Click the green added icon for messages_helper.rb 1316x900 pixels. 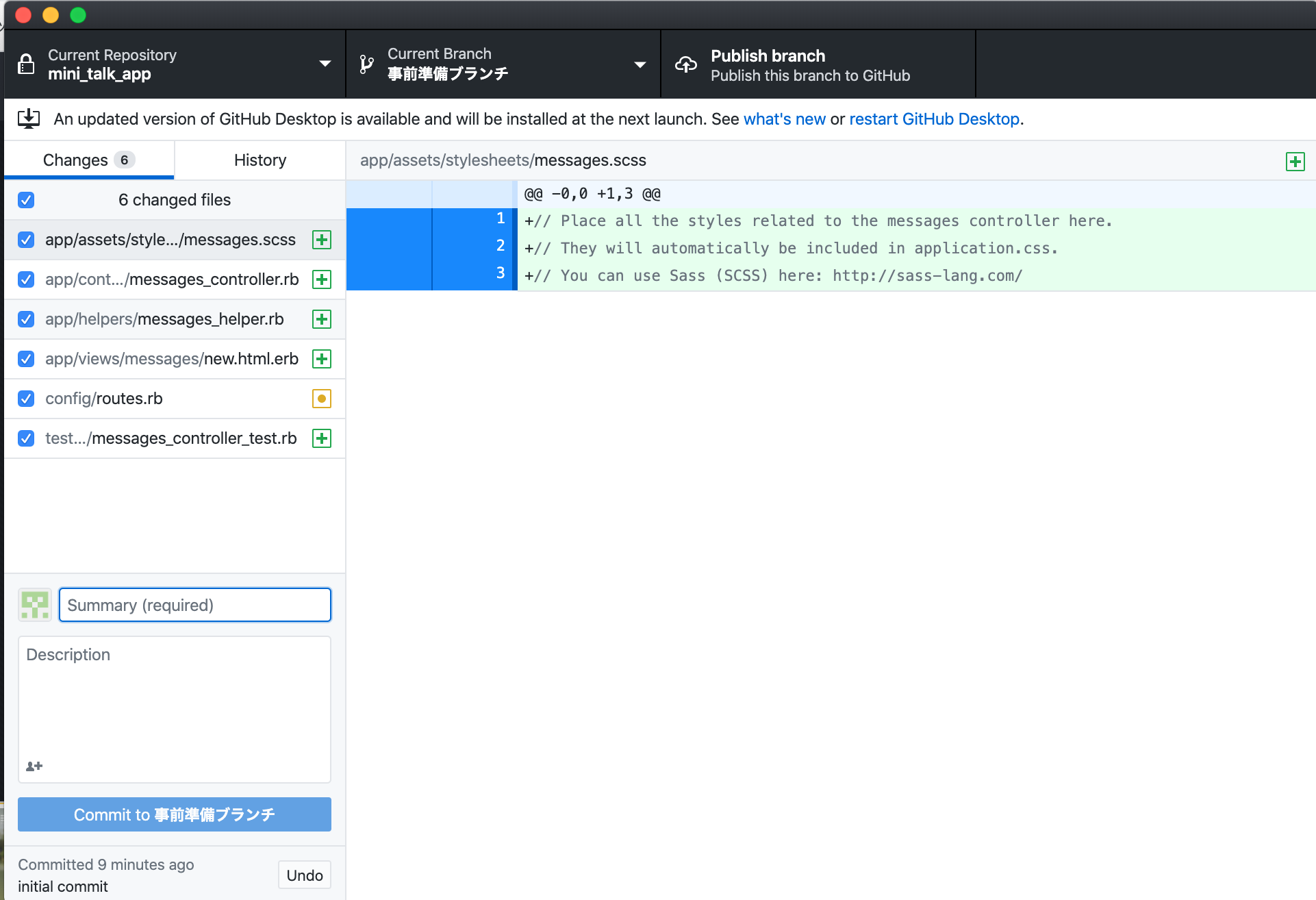[322, 319]
